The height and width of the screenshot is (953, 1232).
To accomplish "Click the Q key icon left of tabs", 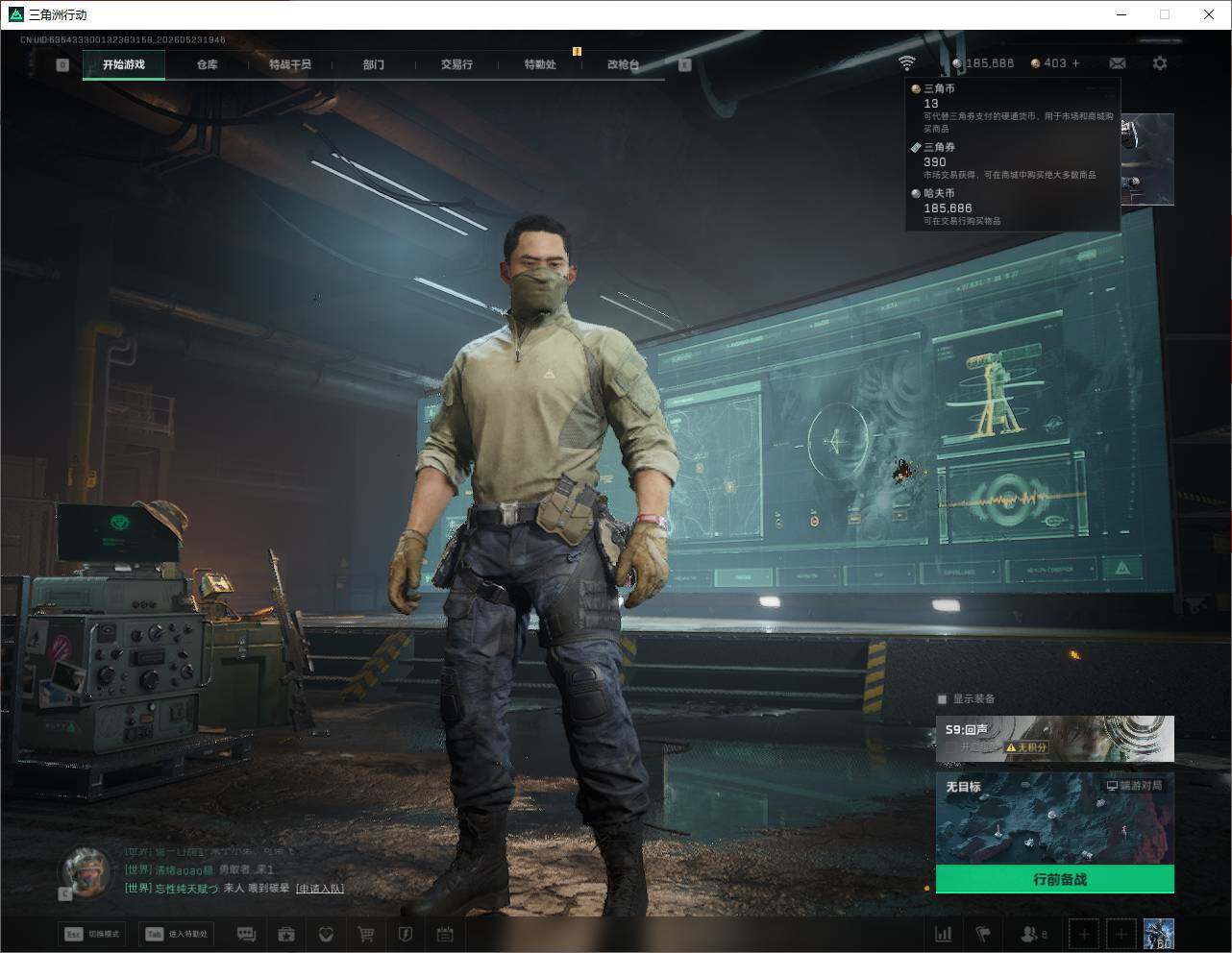I will (x=62, y=65).
